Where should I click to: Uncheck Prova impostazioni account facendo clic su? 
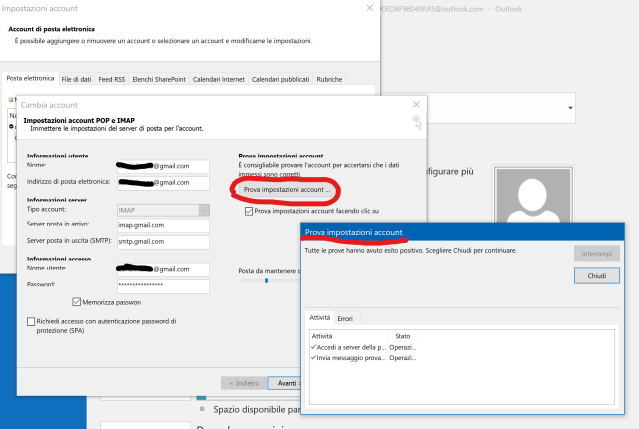(x=249, y=211)
